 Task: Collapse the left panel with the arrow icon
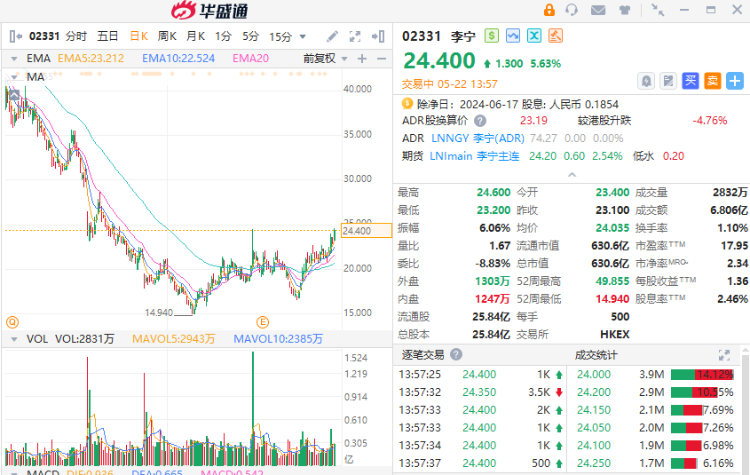[16, 36]
